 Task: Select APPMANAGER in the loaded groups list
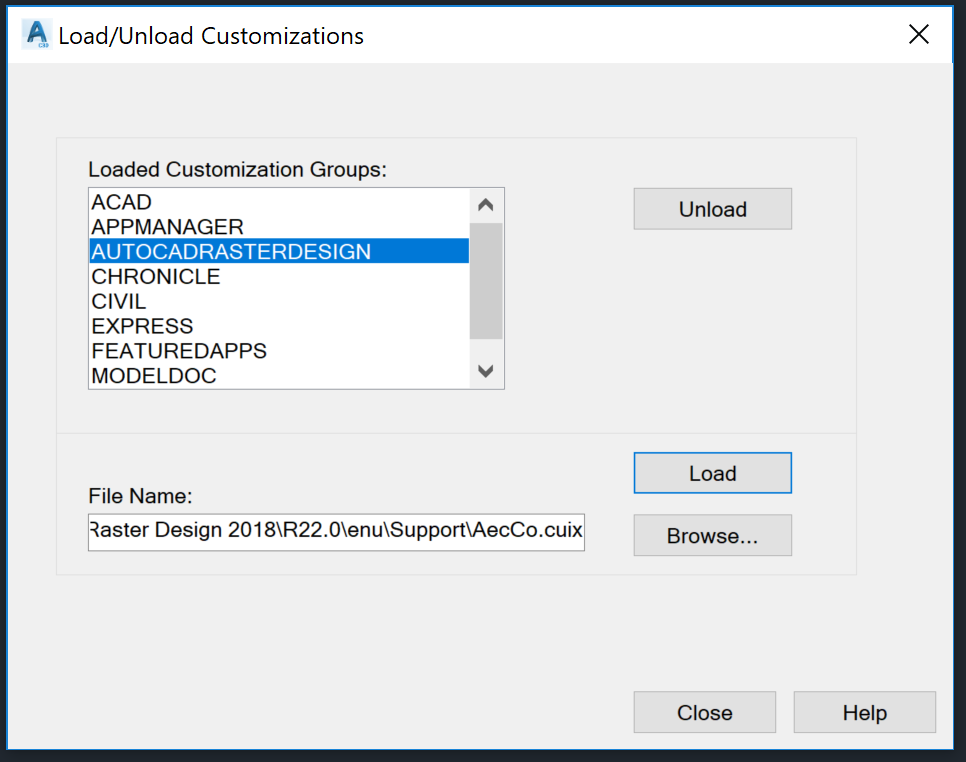pyautogui.click(x=279, y=227)
